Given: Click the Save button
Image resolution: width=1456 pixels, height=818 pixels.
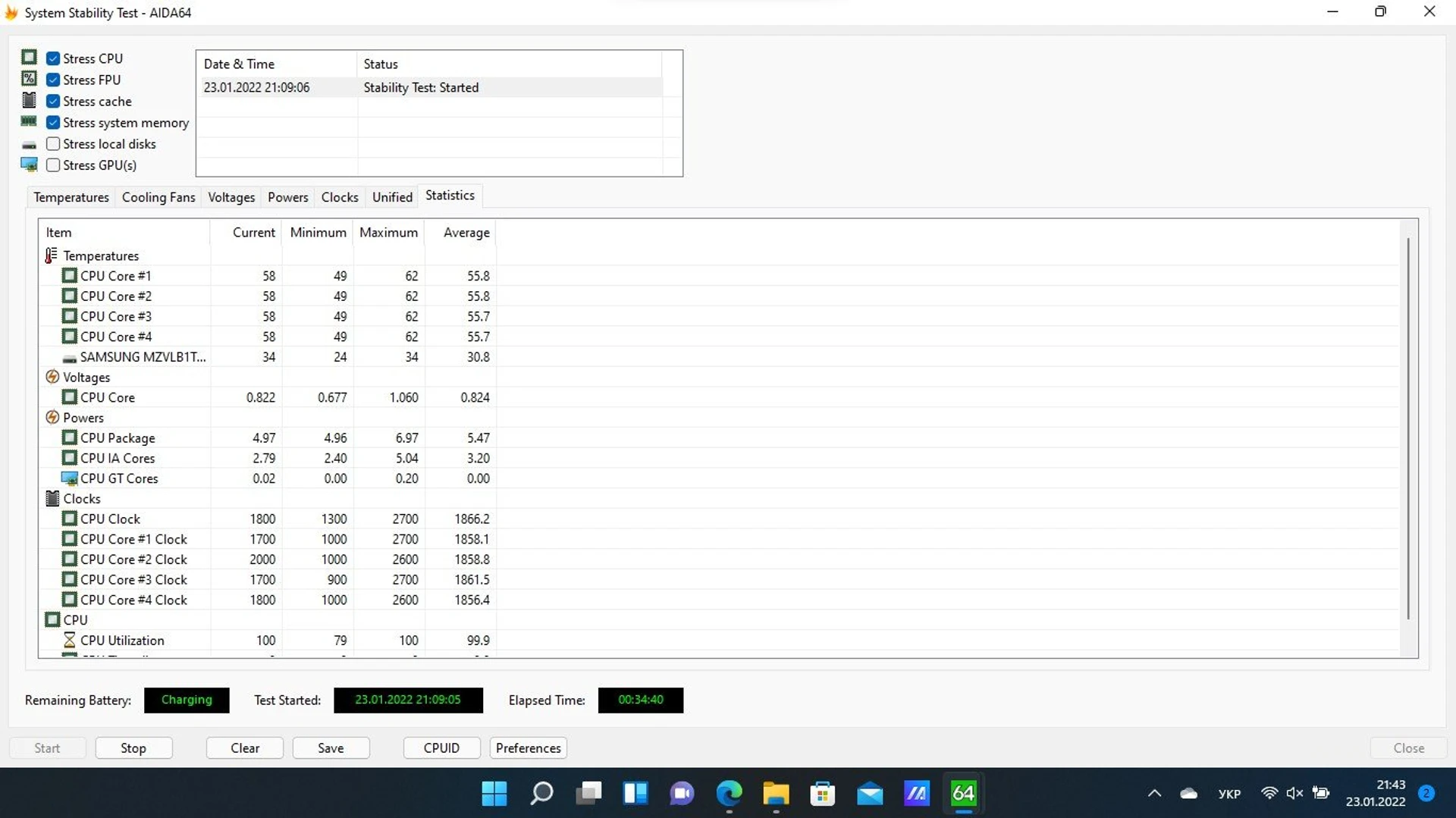Looking at the screenshot, I should coord(331,747).
